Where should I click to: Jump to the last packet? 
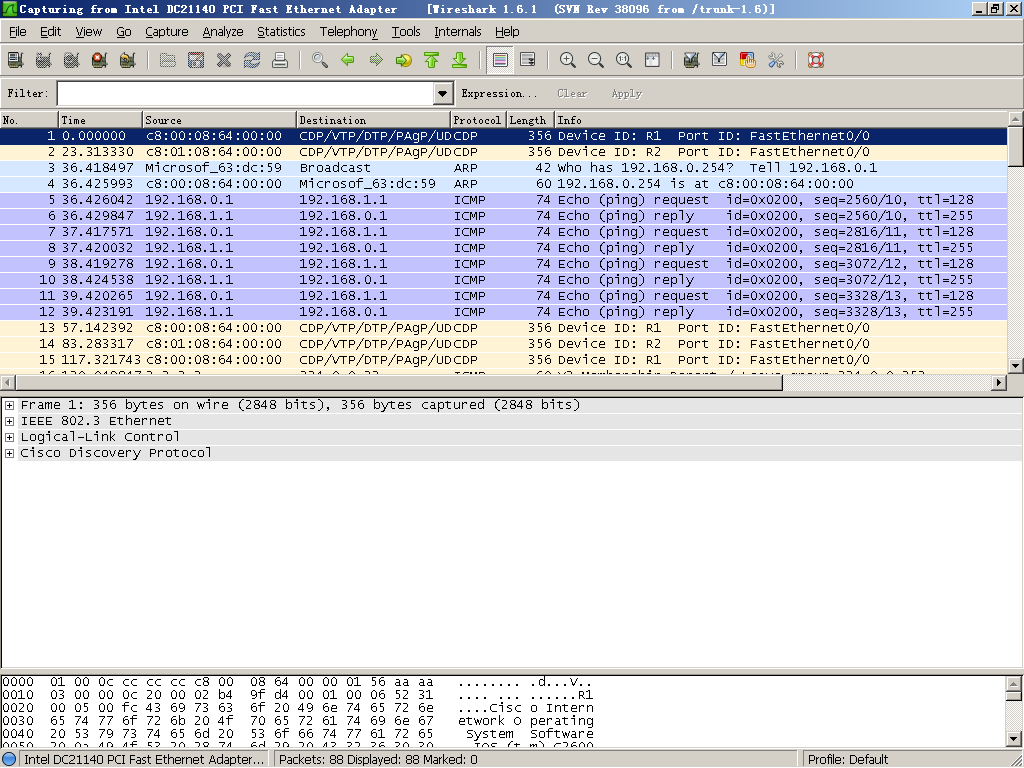coord(460,60)
